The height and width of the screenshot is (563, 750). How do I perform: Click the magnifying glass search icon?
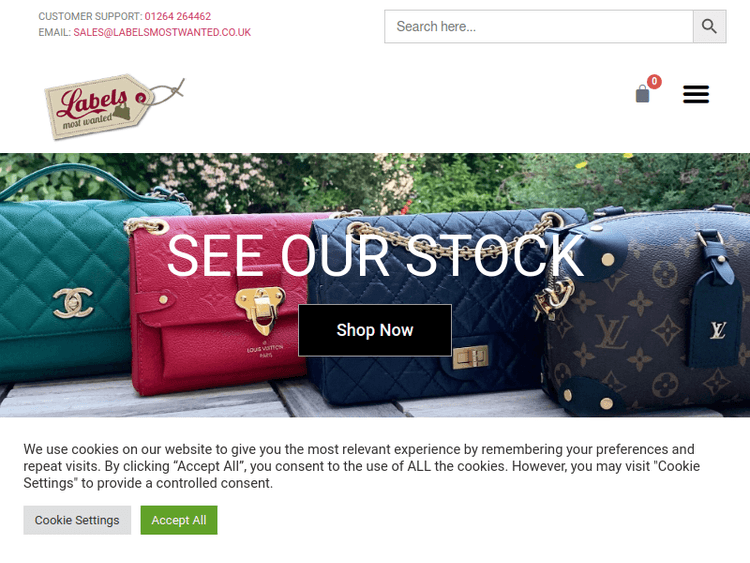tap(709, 26)
